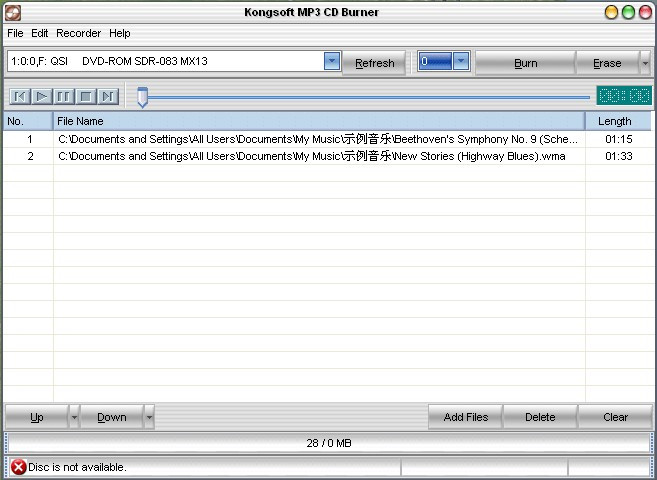
Task: Click the playback seek slider thumb
Action: pyautogui.click(x=142, y=97)
